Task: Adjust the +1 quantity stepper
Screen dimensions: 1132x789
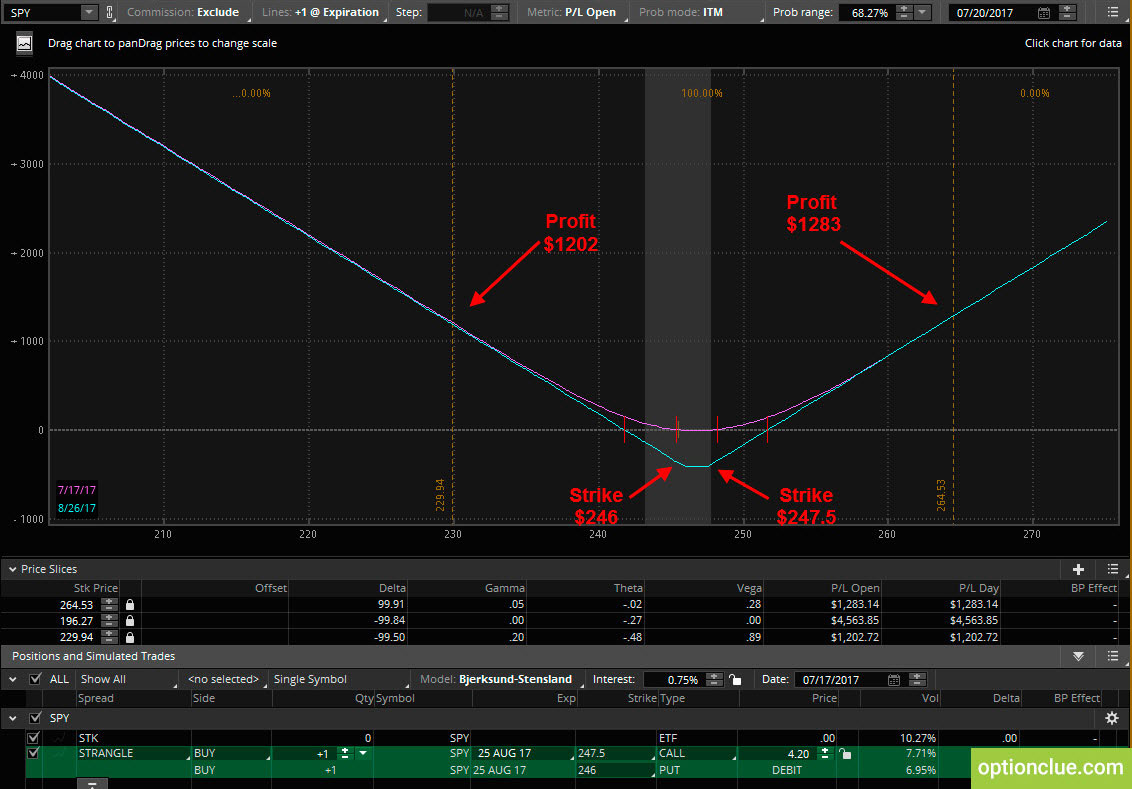Action: point(344,753)
